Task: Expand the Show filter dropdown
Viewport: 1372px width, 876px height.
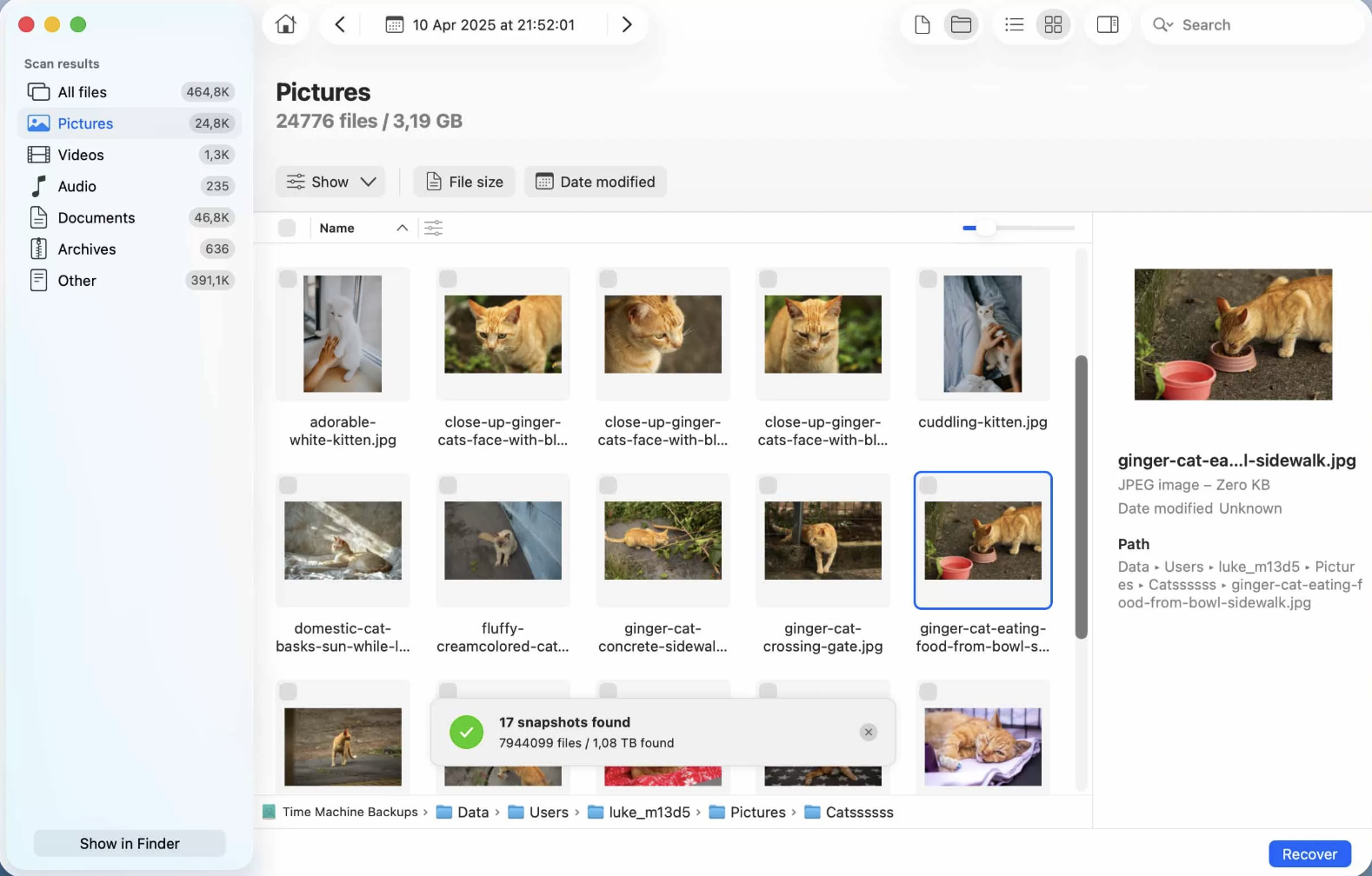Action: click(x=330, y=182)
